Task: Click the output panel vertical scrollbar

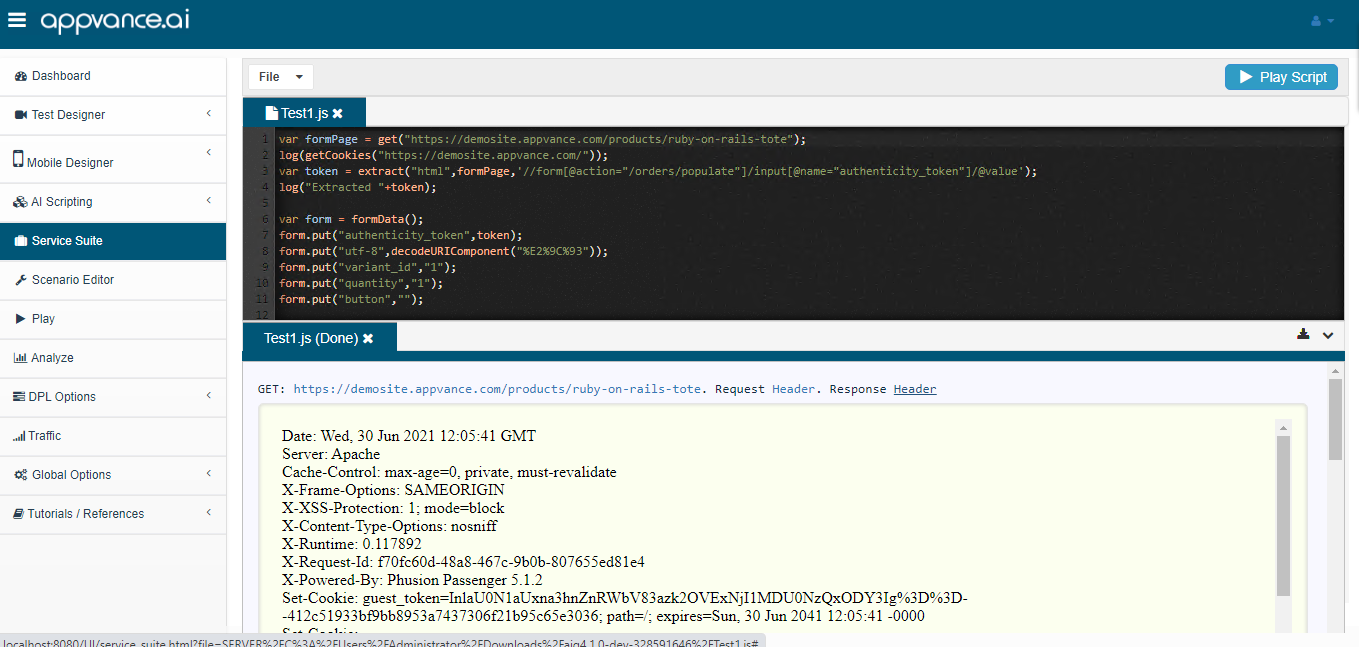Action: coord(1335,420)
